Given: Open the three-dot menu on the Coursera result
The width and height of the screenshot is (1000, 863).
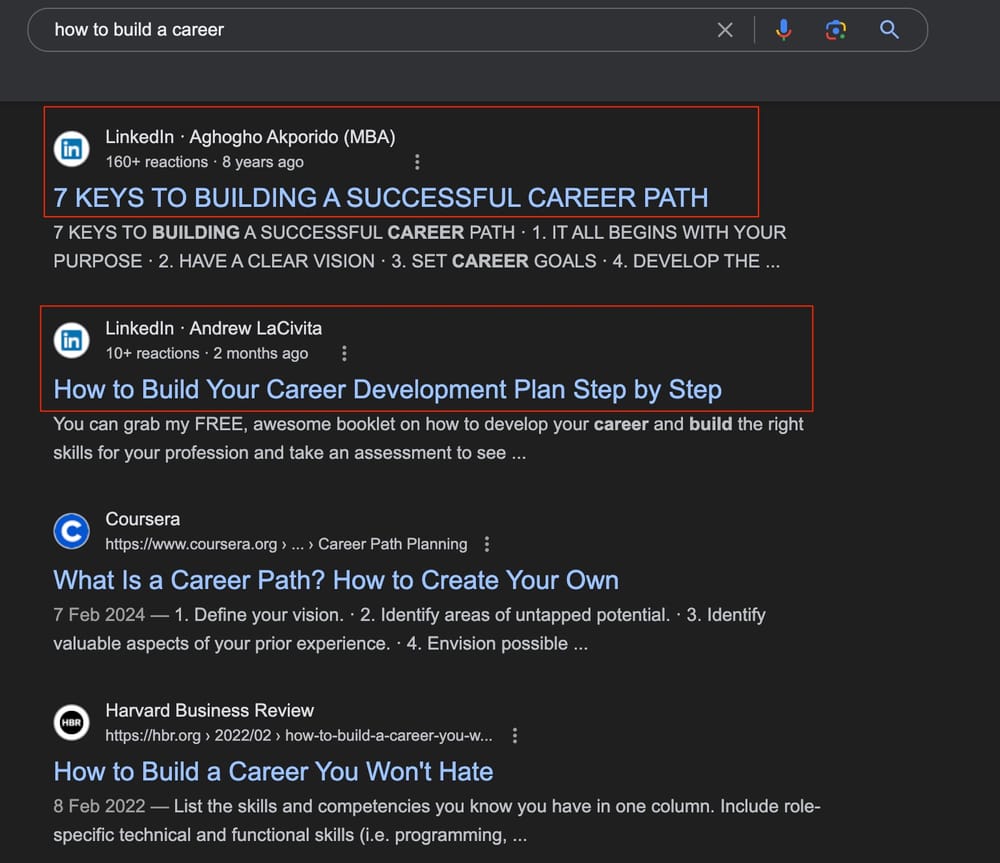Looking at the screenshot, I should (487, 543).
